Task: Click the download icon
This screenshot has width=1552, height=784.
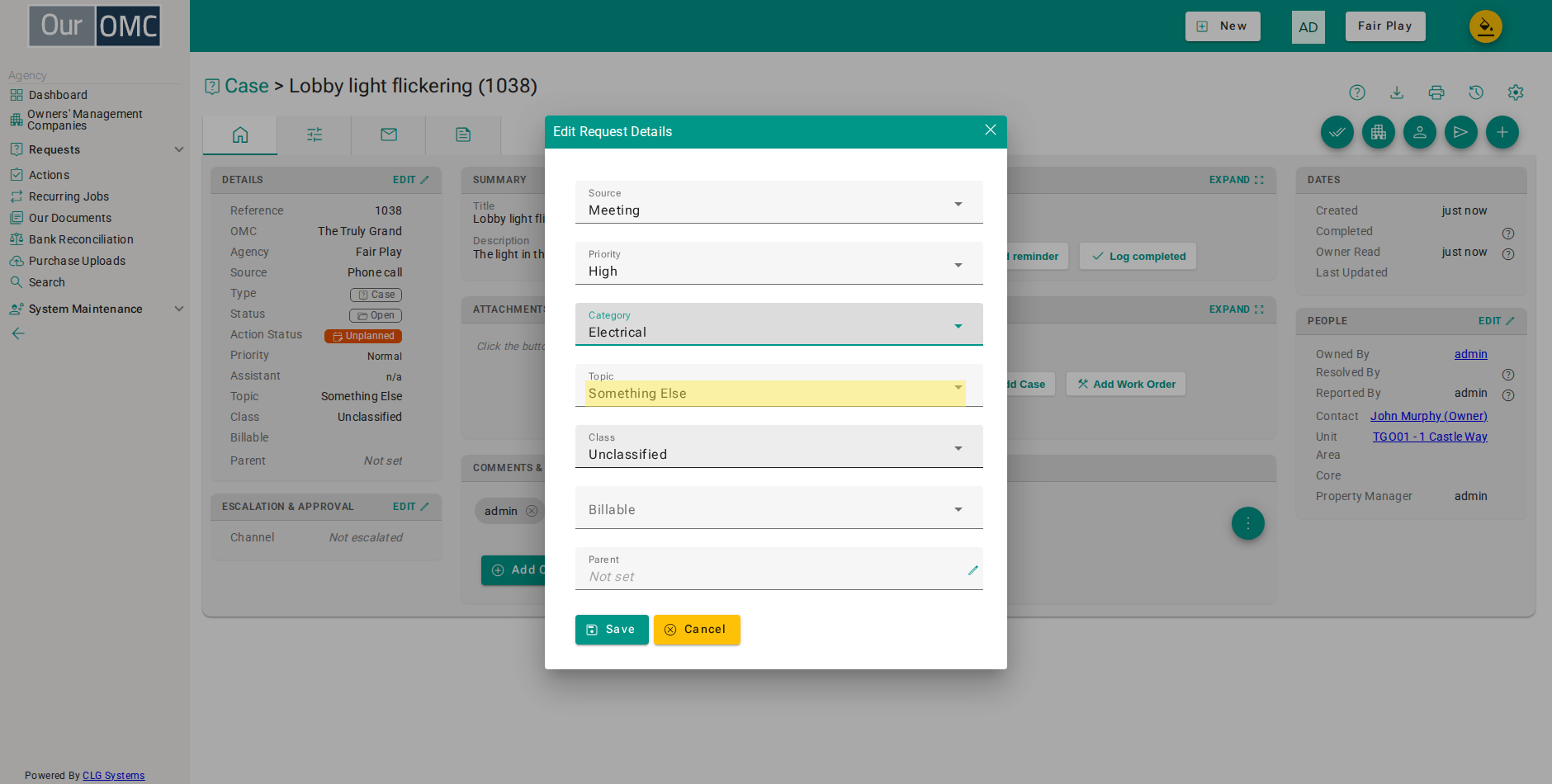Action: pos(1397,92)
